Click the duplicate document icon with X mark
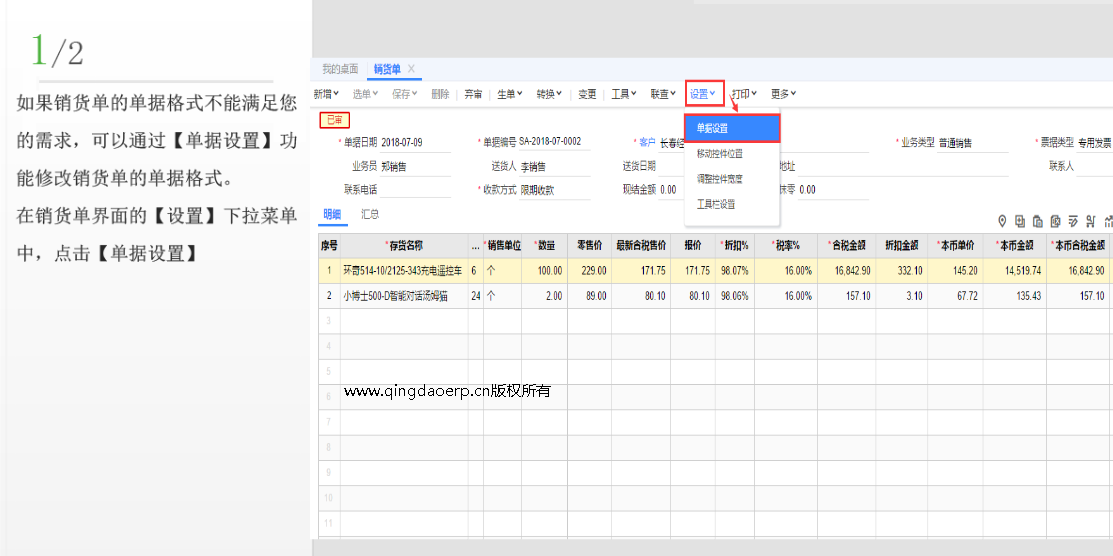The width and height of the screenshot is (1113, 556). coord(1055,221)
